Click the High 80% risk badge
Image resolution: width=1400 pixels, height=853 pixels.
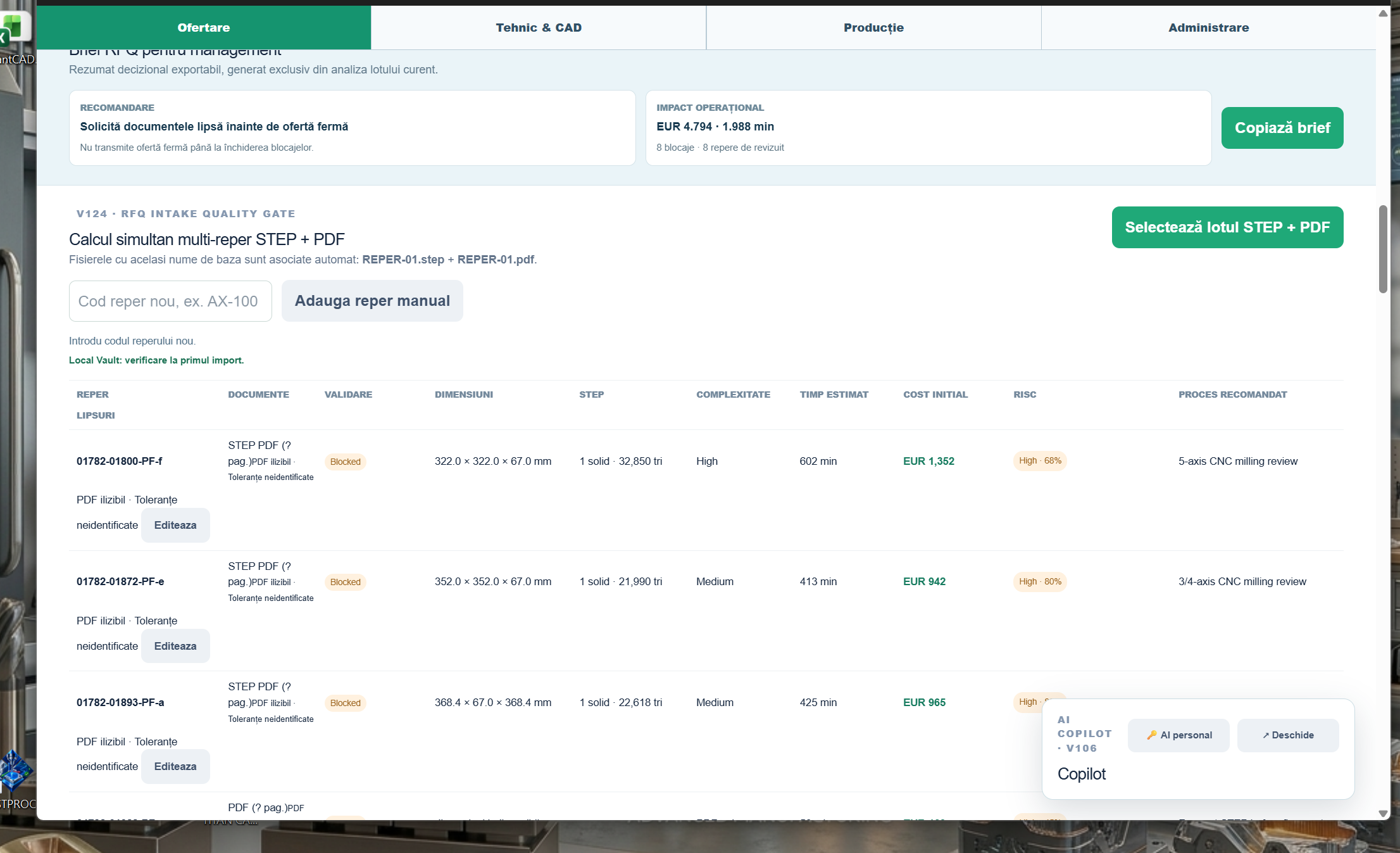pos(1040,581)
